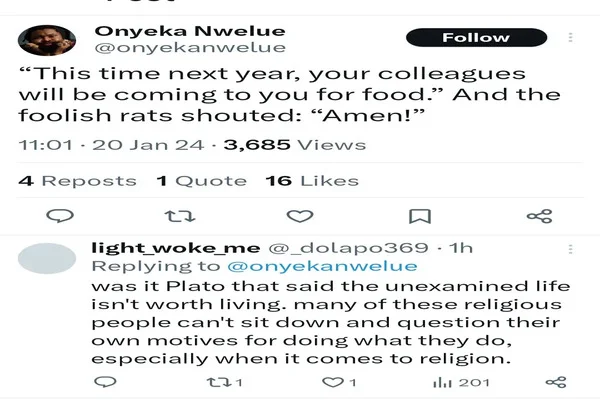This screenshot has width=600, height=400.
Task: Open the @onyekanwelue mention link in reply
Action: click(322, 266)
